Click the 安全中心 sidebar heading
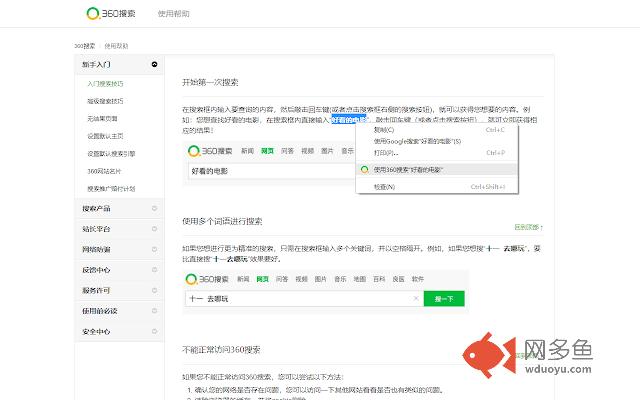This screenshot has width=640, height=400. [x=96, y=331]
